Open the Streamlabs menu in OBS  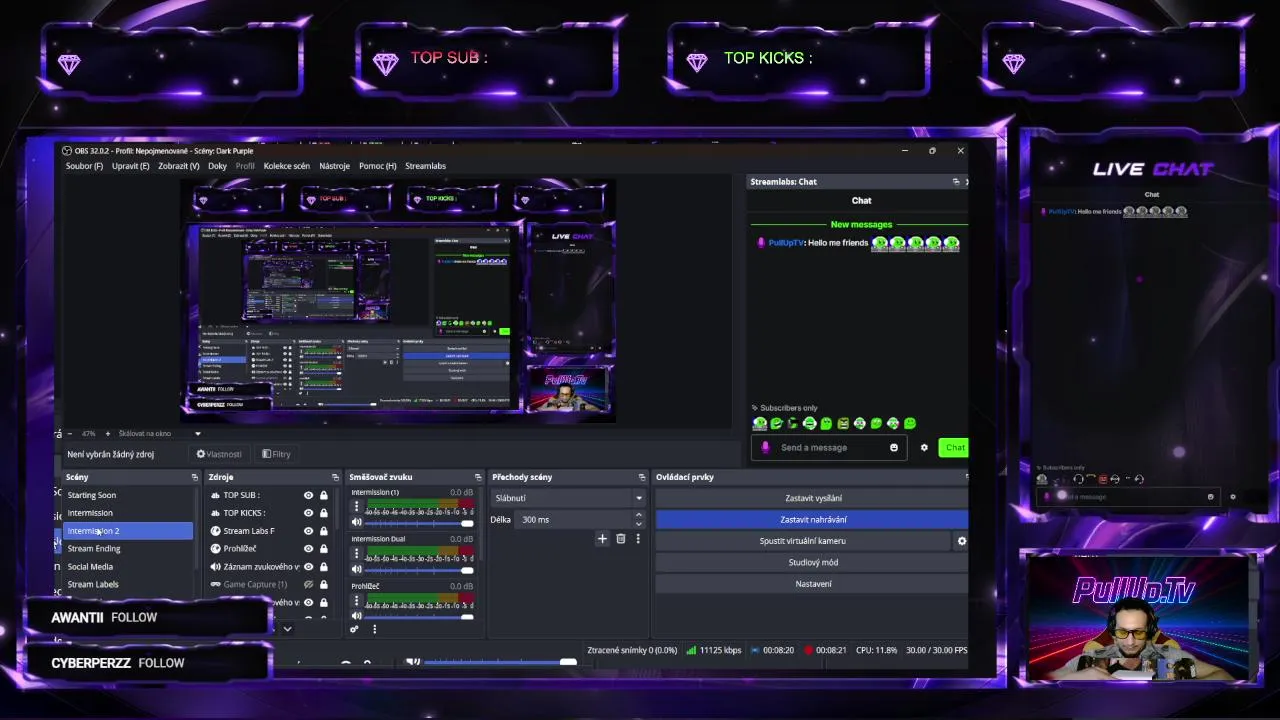point(425,166)
